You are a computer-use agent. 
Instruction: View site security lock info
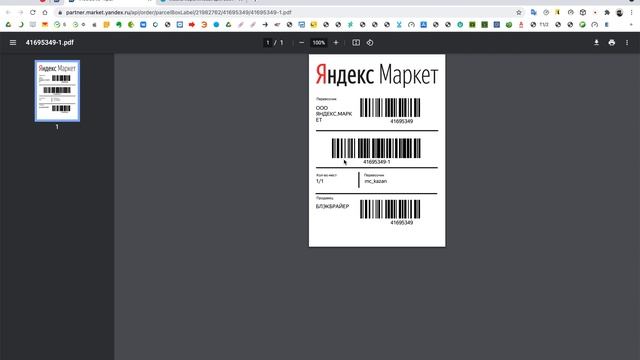(x=60, y=13)
